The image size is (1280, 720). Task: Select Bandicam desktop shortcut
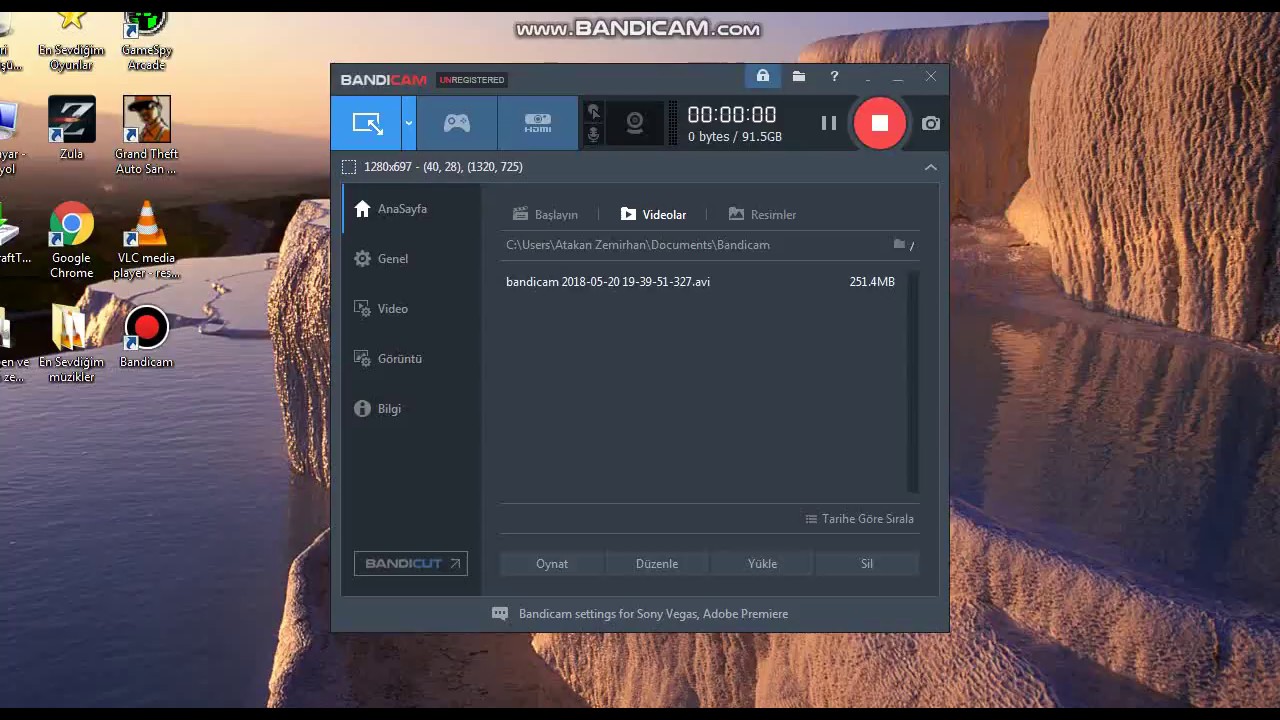[x=146, y=338]
